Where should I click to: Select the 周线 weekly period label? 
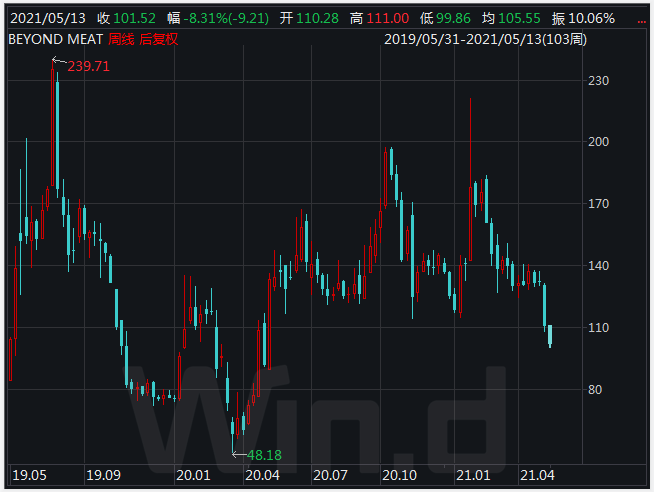[x=121, y=39]
